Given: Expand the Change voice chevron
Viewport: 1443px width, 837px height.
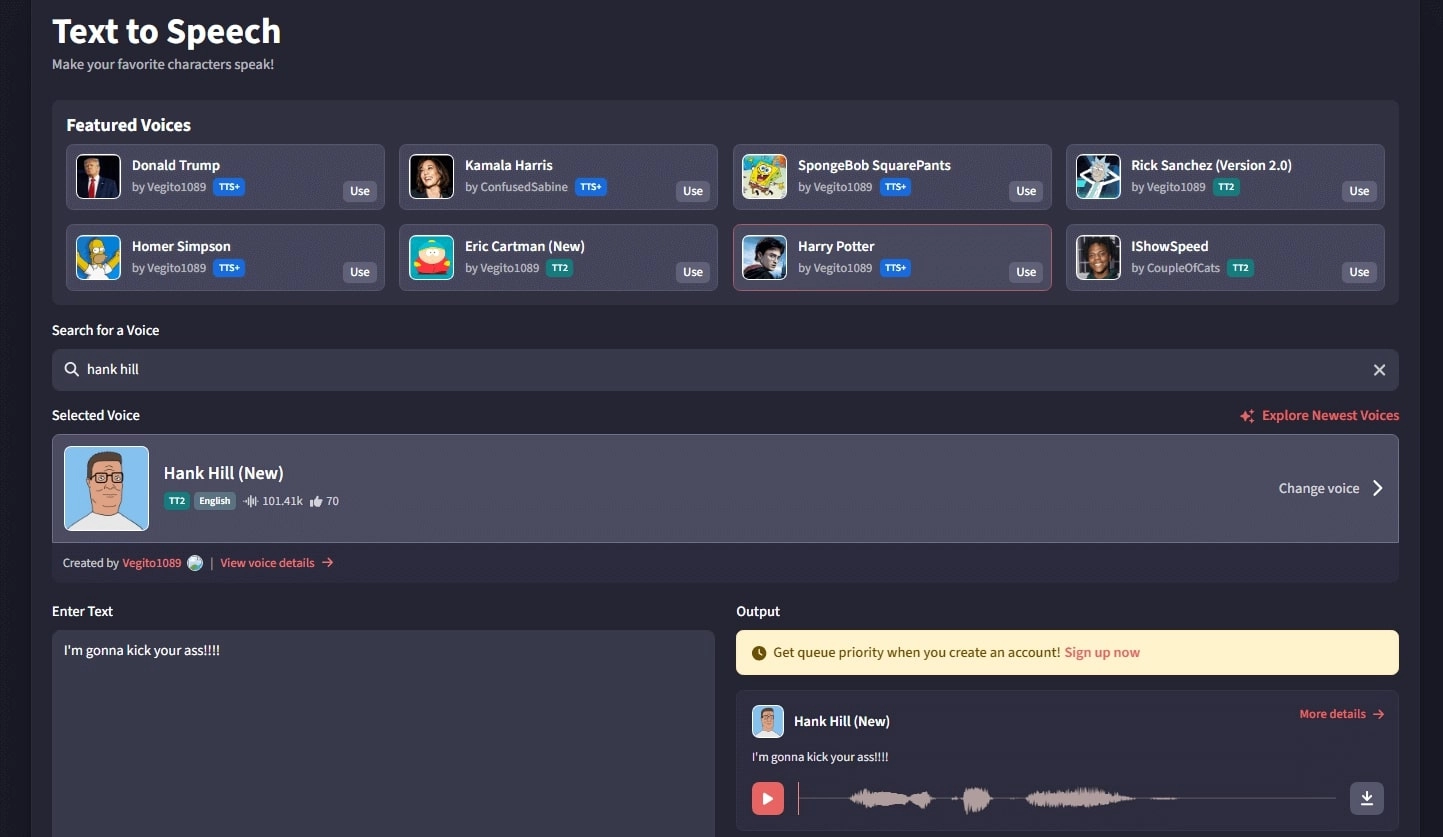Looking at the screenshot, I should pyautogui.click(x=1377, y=488).
